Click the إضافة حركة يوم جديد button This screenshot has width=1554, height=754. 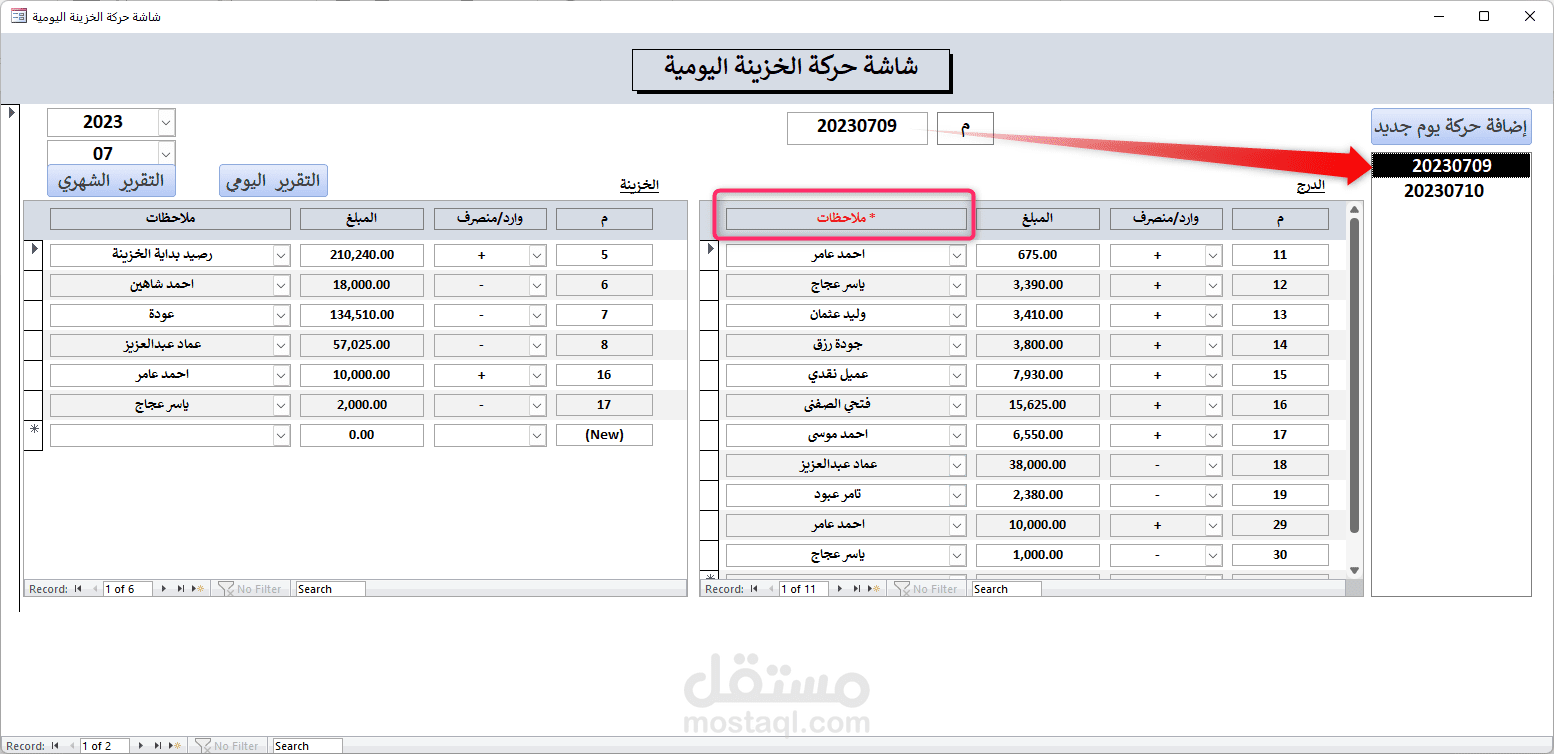coord(1450,126)
